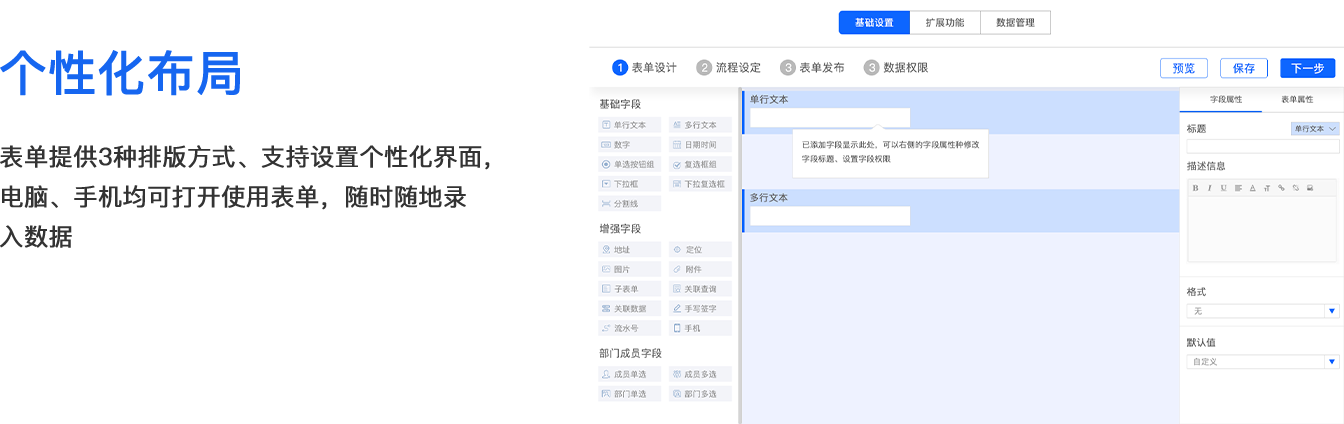The height and width of the screenshot is (424, 1344).
Task: Click the 预览 preview button
Action: [1183, 68]
